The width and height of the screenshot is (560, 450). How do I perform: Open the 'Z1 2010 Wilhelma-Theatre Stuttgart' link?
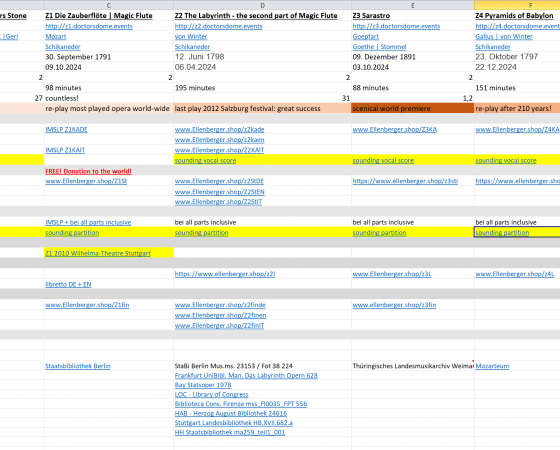click(x=98, y=253)
